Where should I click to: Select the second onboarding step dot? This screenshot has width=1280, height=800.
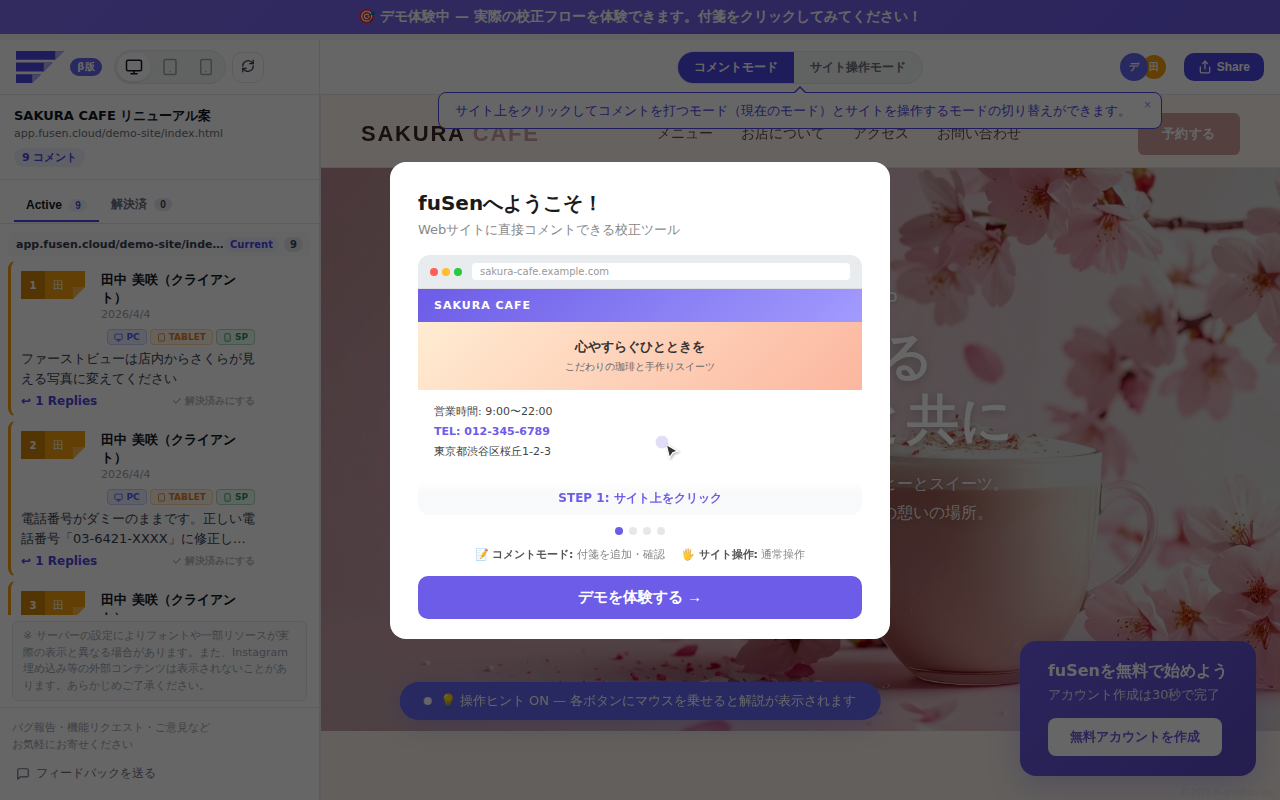[x=633, y=531]
